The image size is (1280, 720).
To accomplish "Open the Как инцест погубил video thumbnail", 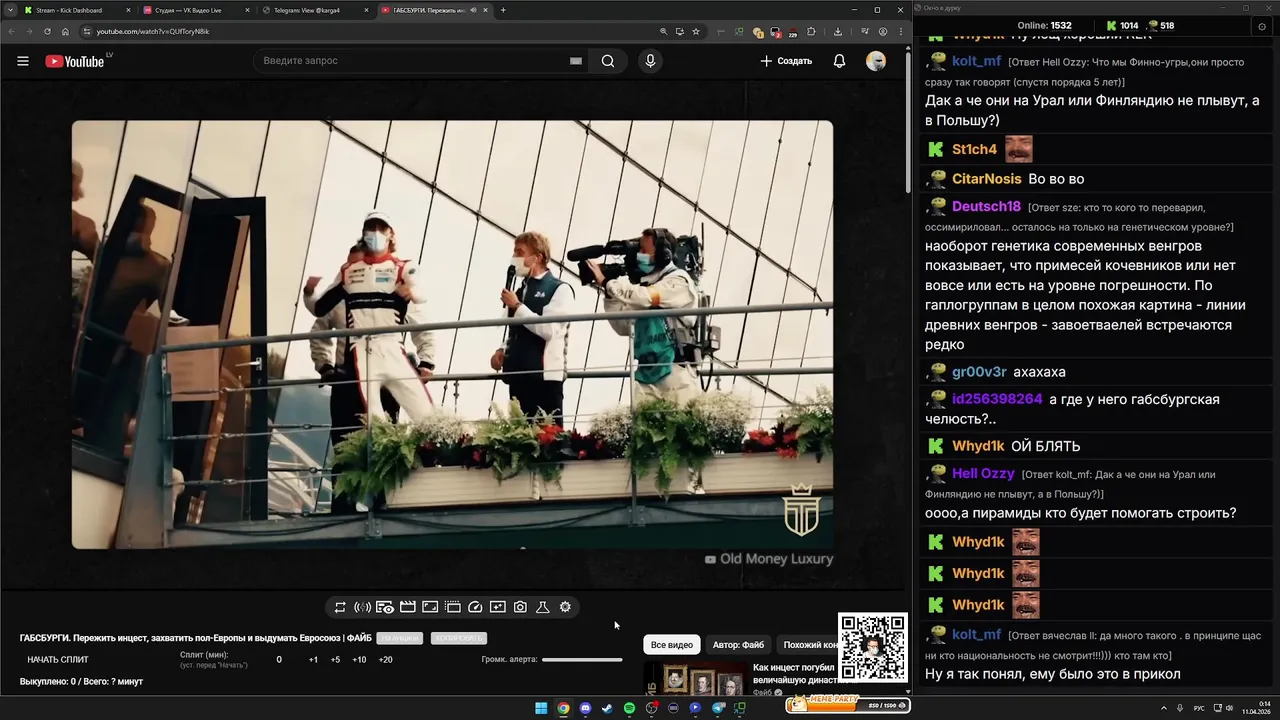I will tap(695, 679).
